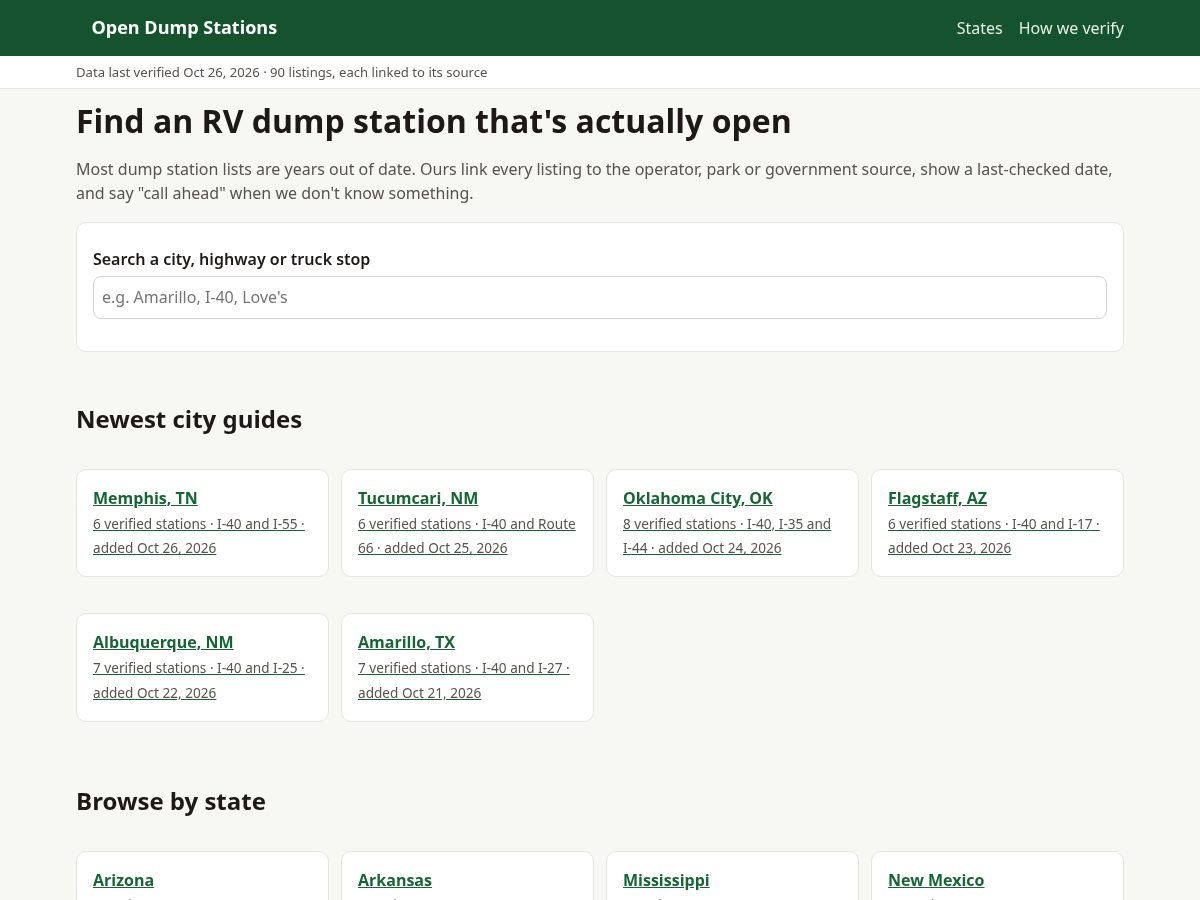This screenshot has width=1200, height=900.
Task: Open the States nav item
Action: coord(979,28)
